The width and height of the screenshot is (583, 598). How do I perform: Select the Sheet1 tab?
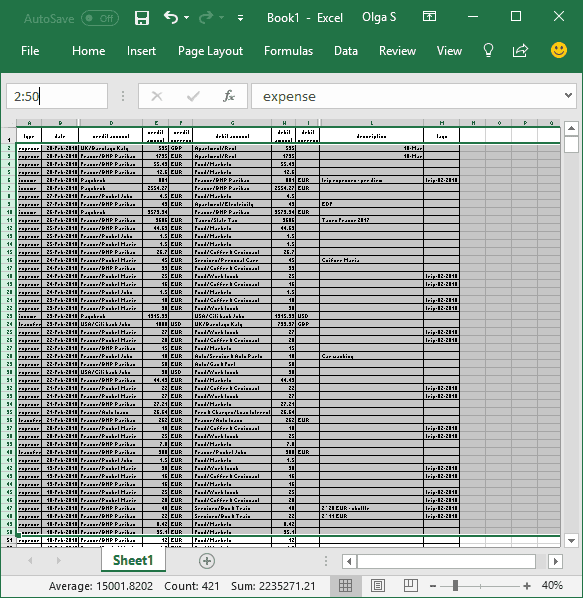click(x=133, y=560)
